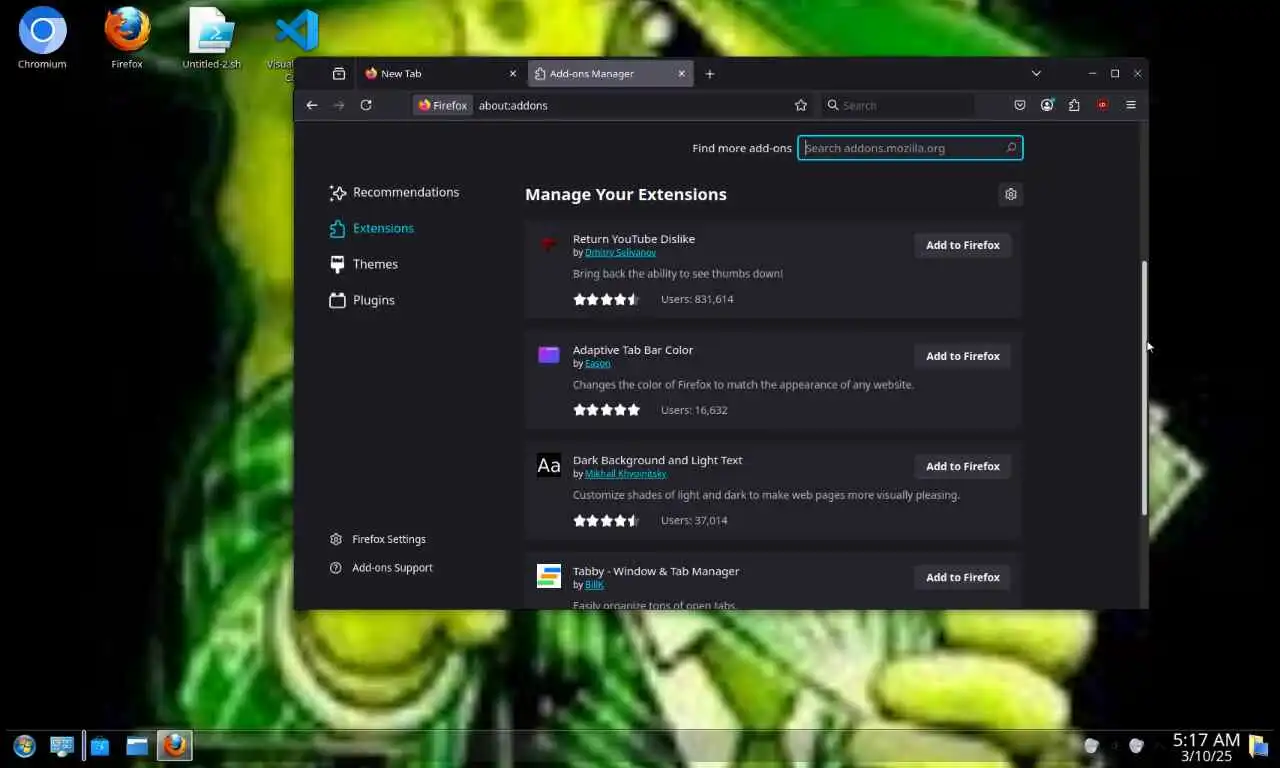Open Plugins in the sidebar
Image resolution: width=1280 pixels, height=768 pixels.
[362, 300]
